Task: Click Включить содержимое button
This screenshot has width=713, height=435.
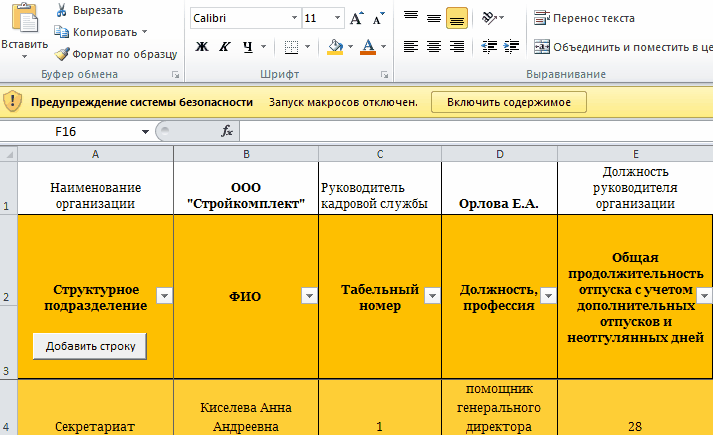Action: pos(508,102)
